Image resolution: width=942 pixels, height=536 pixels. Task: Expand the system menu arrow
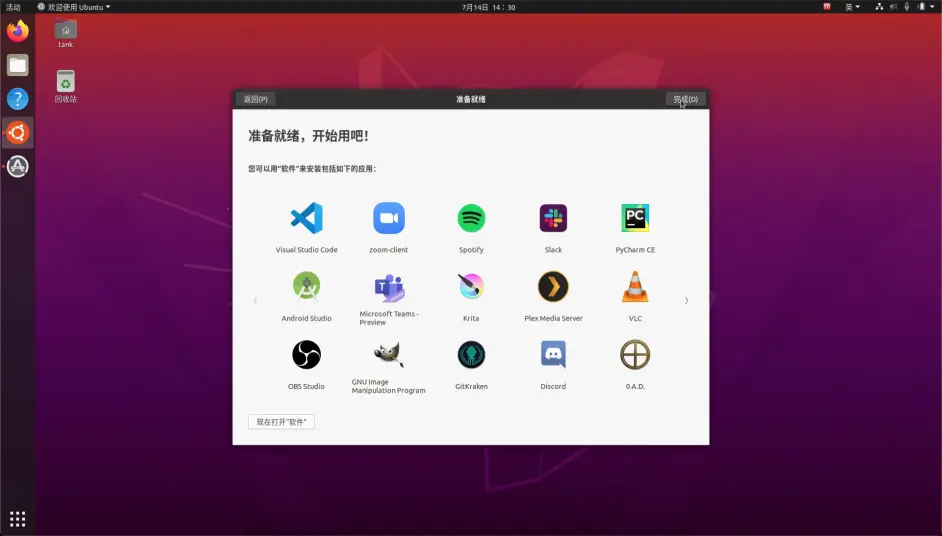click(x=932, y=7)
